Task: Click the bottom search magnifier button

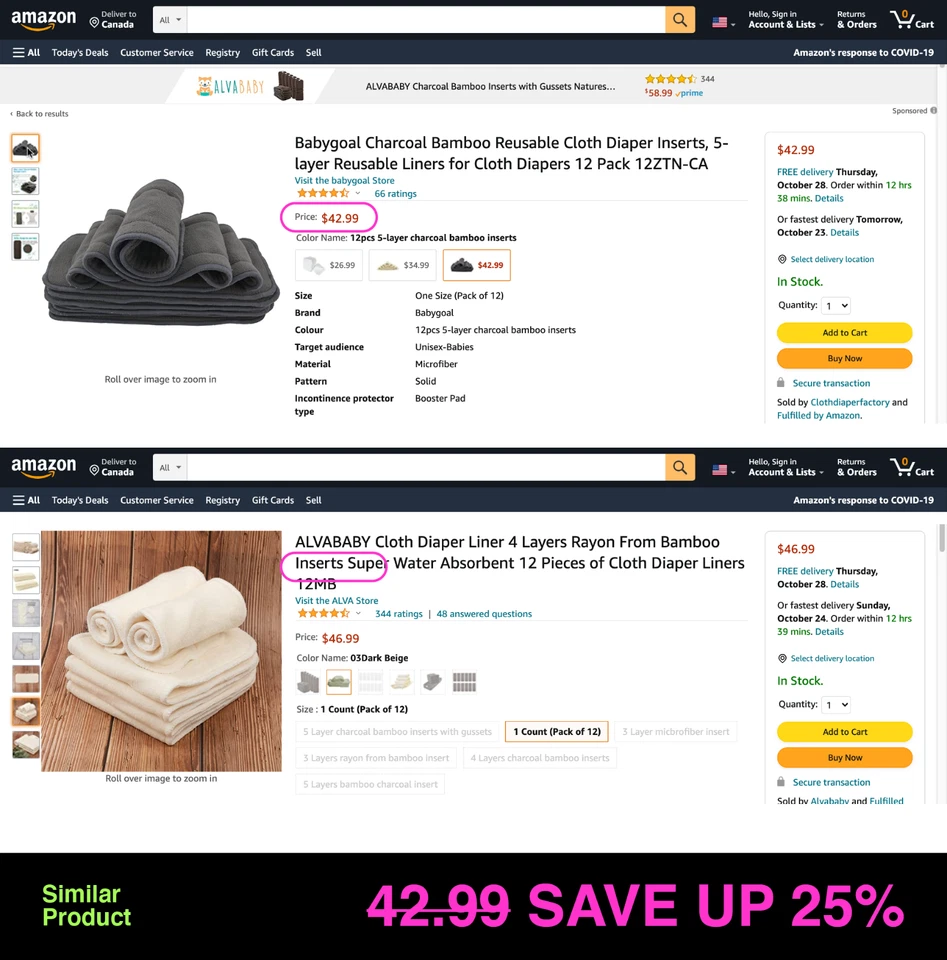Action: (679, 467)
